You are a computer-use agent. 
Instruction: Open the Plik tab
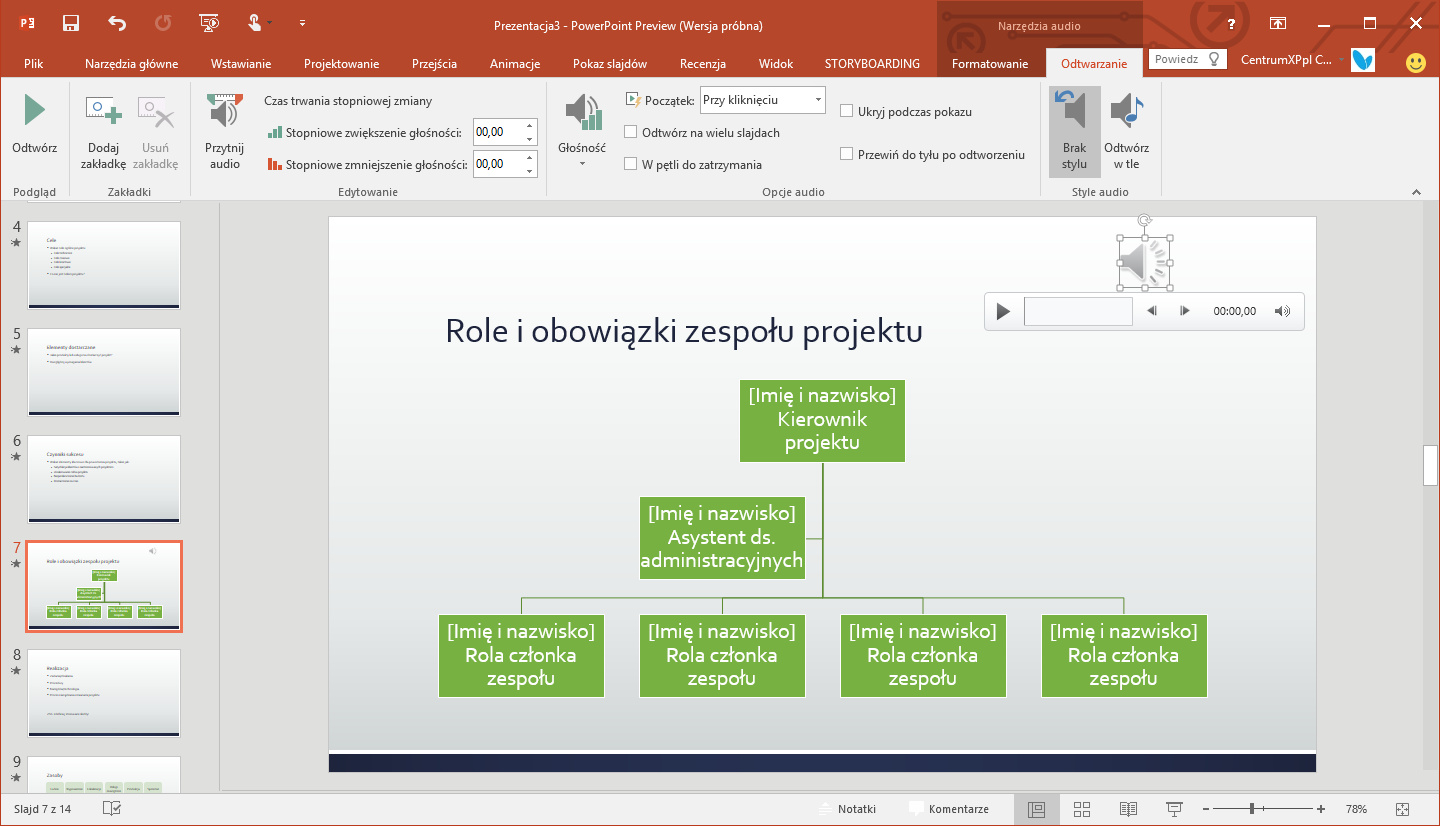tap(33, 63)
